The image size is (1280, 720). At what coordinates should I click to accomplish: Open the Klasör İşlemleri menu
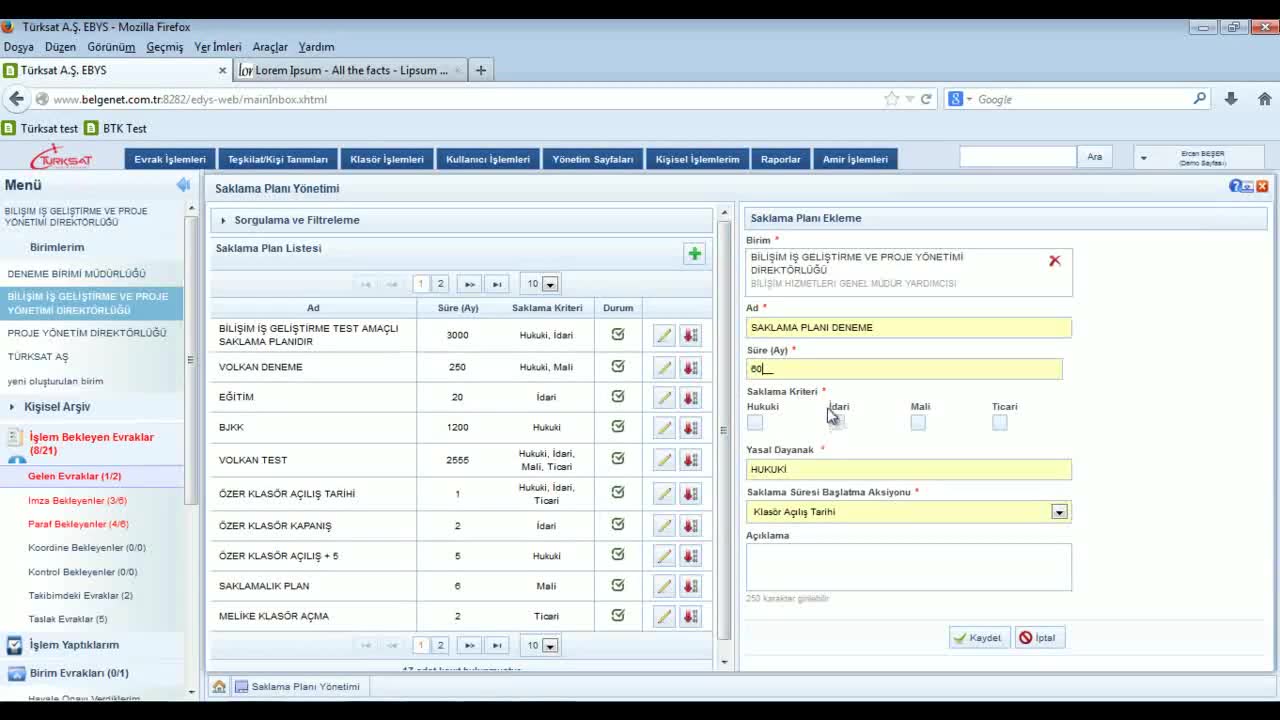coord(387,159)
